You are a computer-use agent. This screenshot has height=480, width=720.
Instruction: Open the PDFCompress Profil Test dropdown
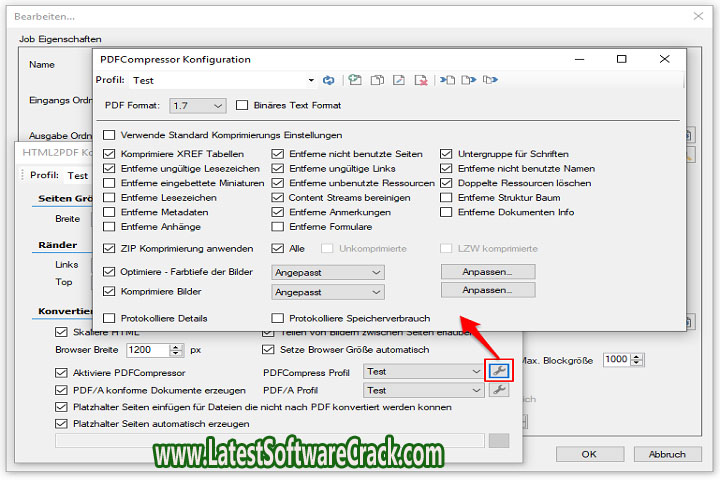[423, 371]
